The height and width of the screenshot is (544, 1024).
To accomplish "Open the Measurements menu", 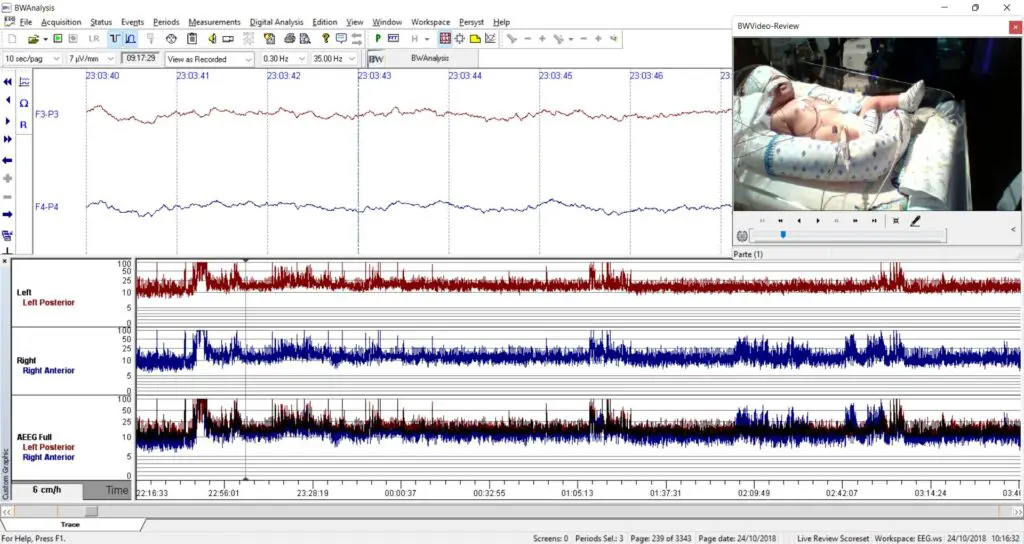I will (214, 22).
